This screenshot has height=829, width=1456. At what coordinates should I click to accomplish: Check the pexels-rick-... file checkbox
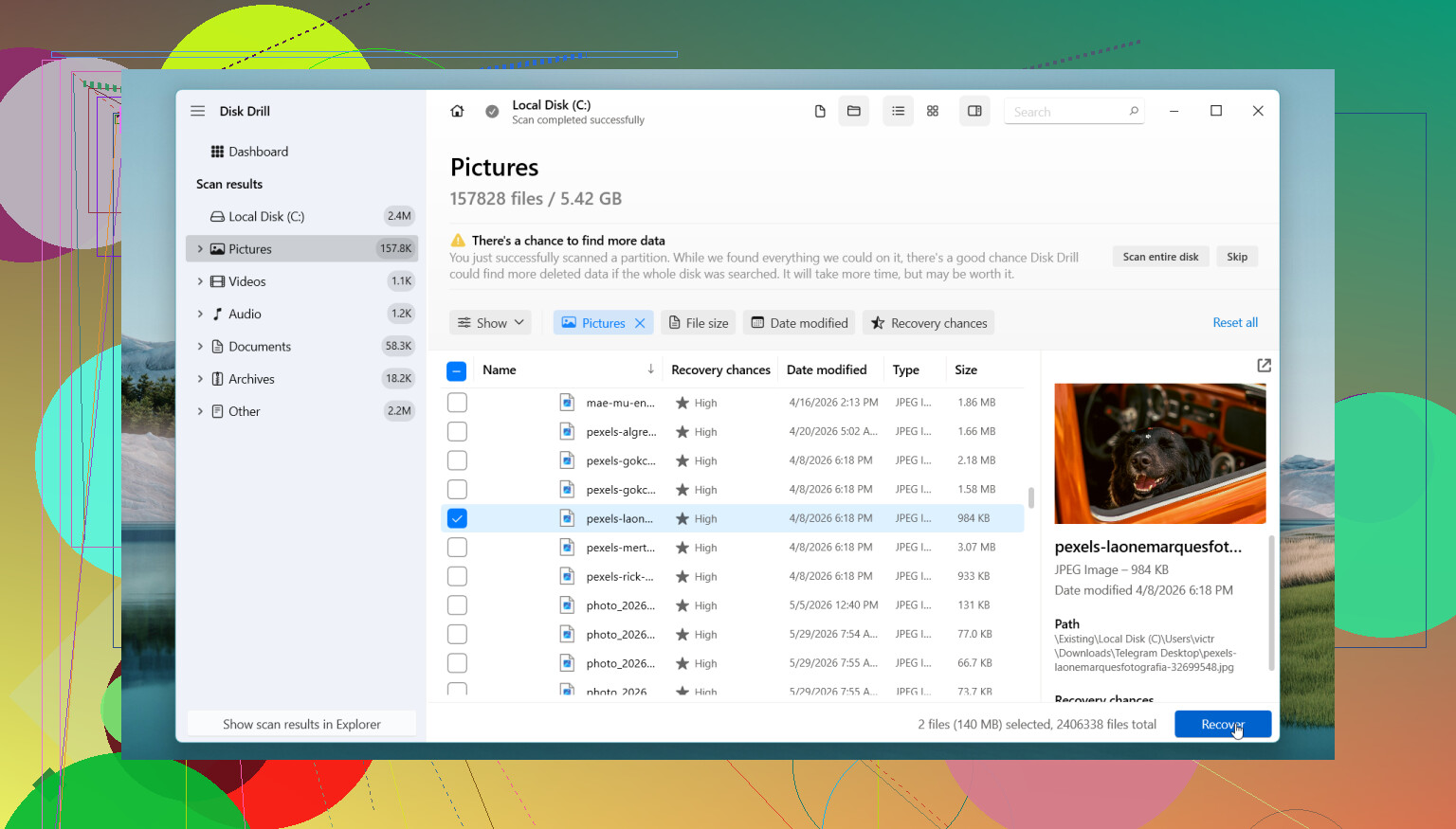(457, 576)
